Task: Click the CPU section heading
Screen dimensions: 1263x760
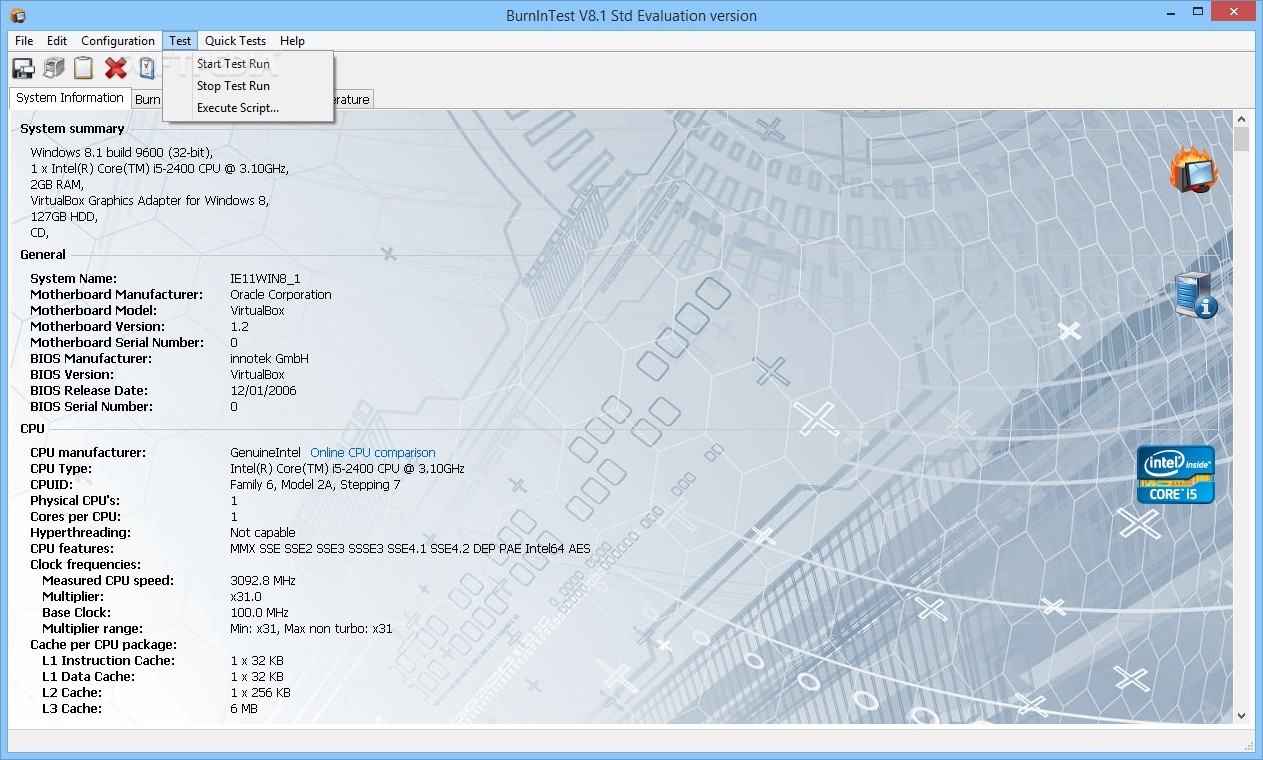Action: click(32, 429)
